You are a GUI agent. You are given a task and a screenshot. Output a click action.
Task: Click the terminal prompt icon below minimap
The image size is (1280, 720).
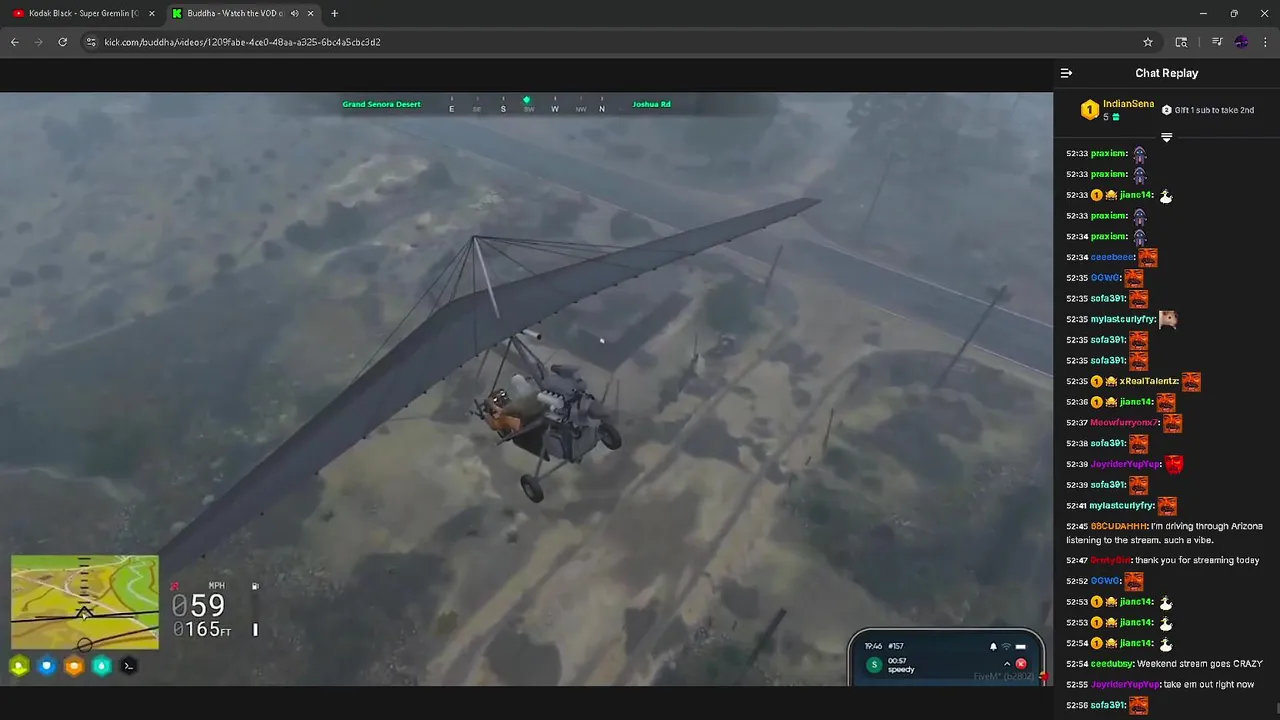(x=128, y=666)
